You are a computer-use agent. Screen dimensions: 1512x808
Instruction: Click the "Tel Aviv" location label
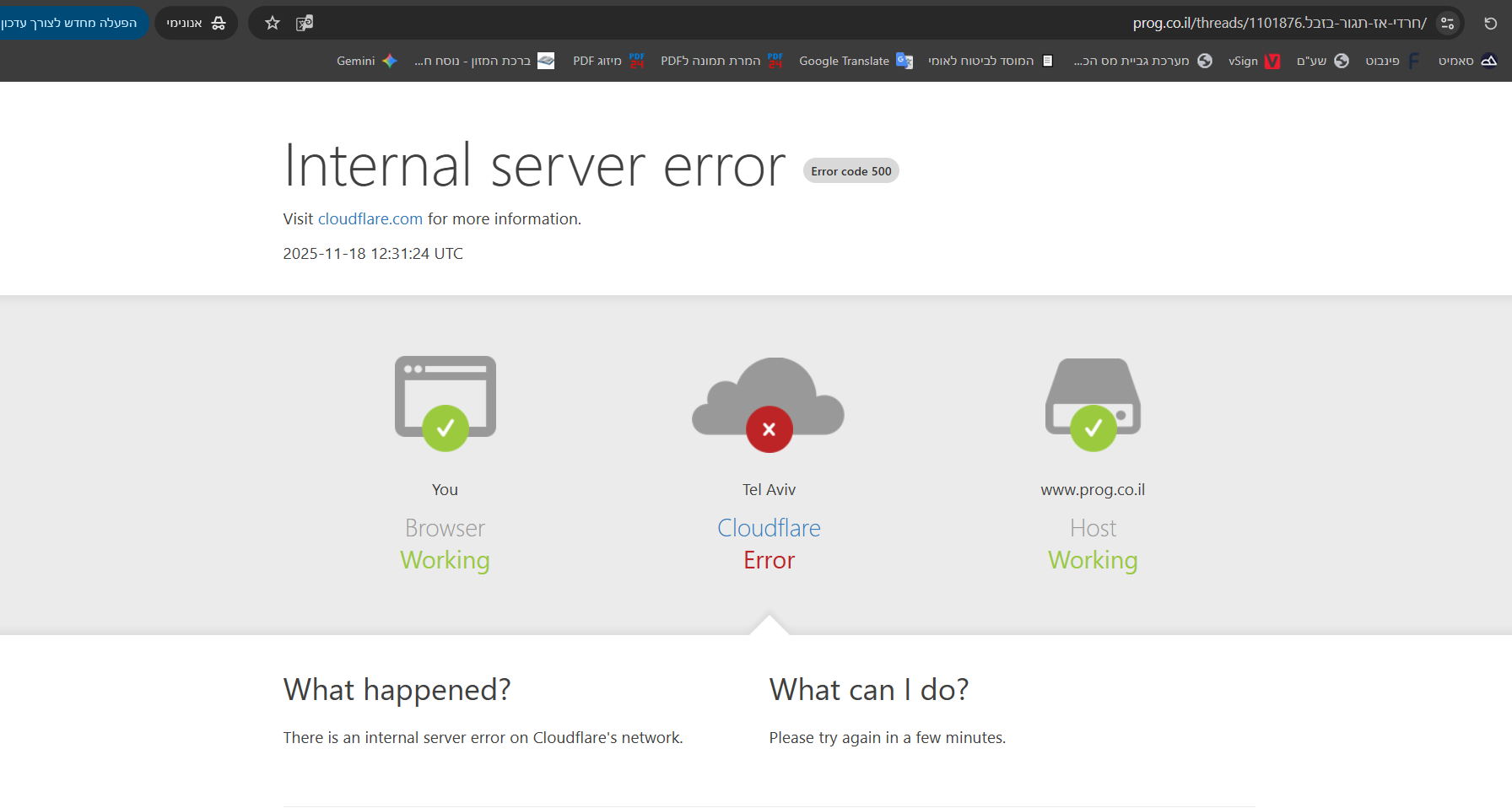click(x=769, y=490)
